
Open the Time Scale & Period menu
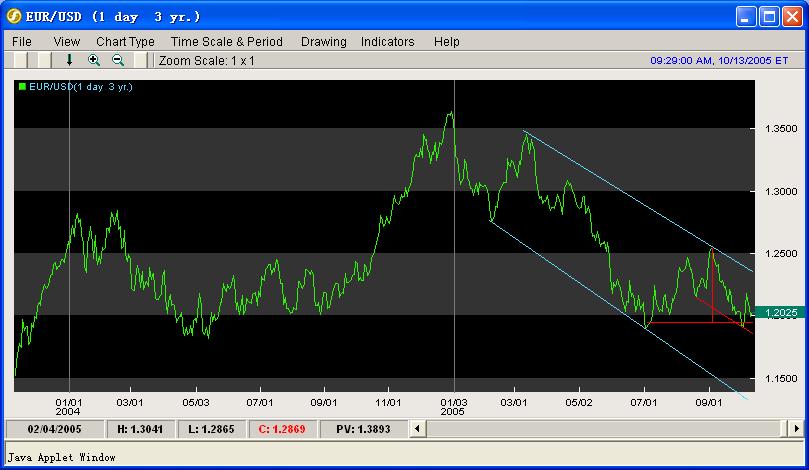point(226,42)
